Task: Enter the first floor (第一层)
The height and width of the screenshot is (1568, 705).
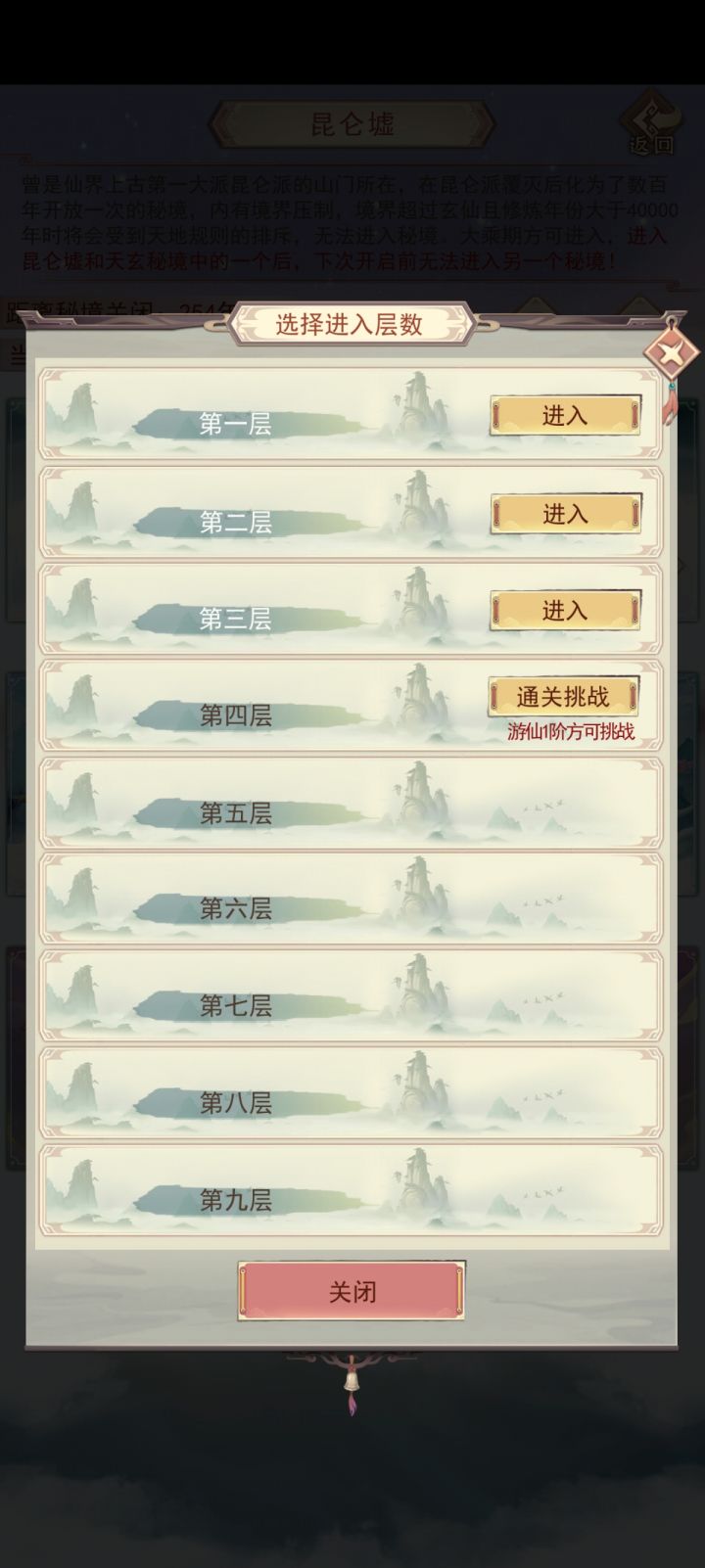Action: [565, 415]
